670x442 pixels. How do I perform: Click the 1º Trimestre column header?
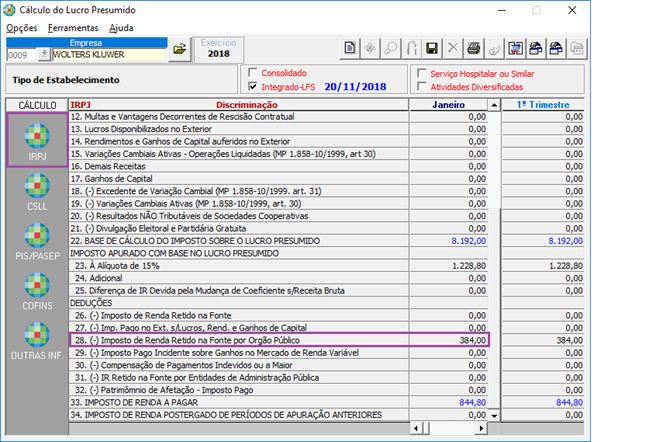coord(543,105)
